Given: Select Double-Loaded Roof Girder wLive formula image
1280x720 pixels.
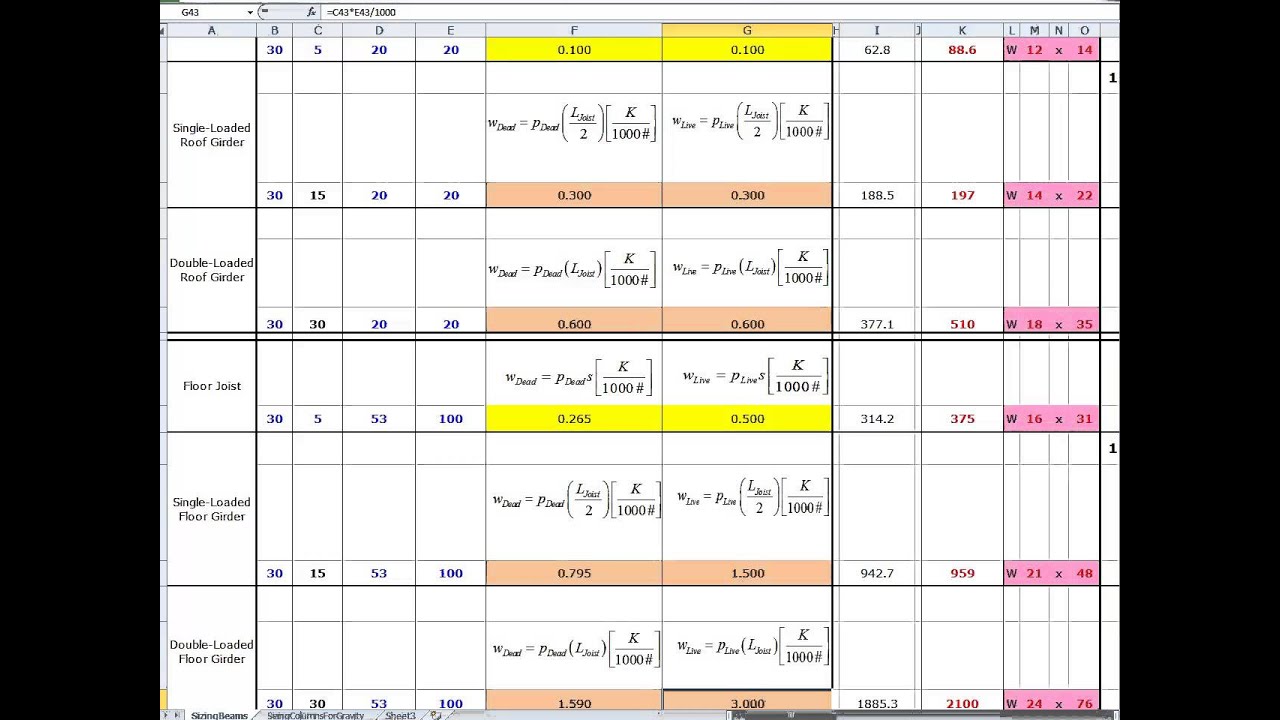Looking at the screenshot, I should [750, 267].
